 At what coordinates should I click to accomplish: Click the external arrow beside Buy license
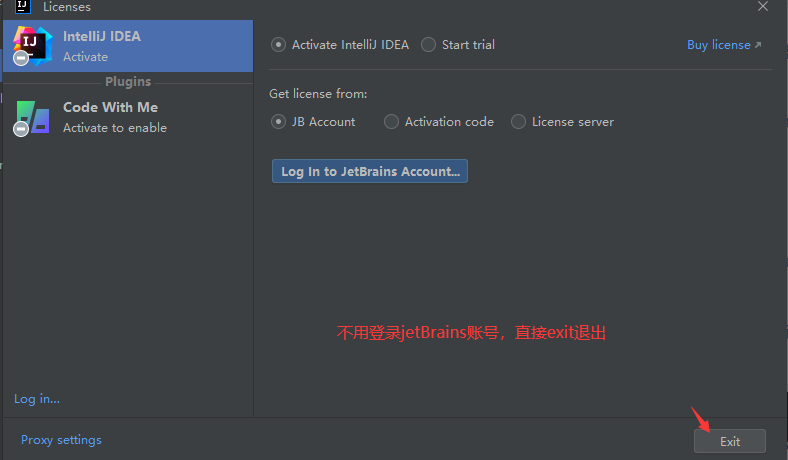pos(757,45)
